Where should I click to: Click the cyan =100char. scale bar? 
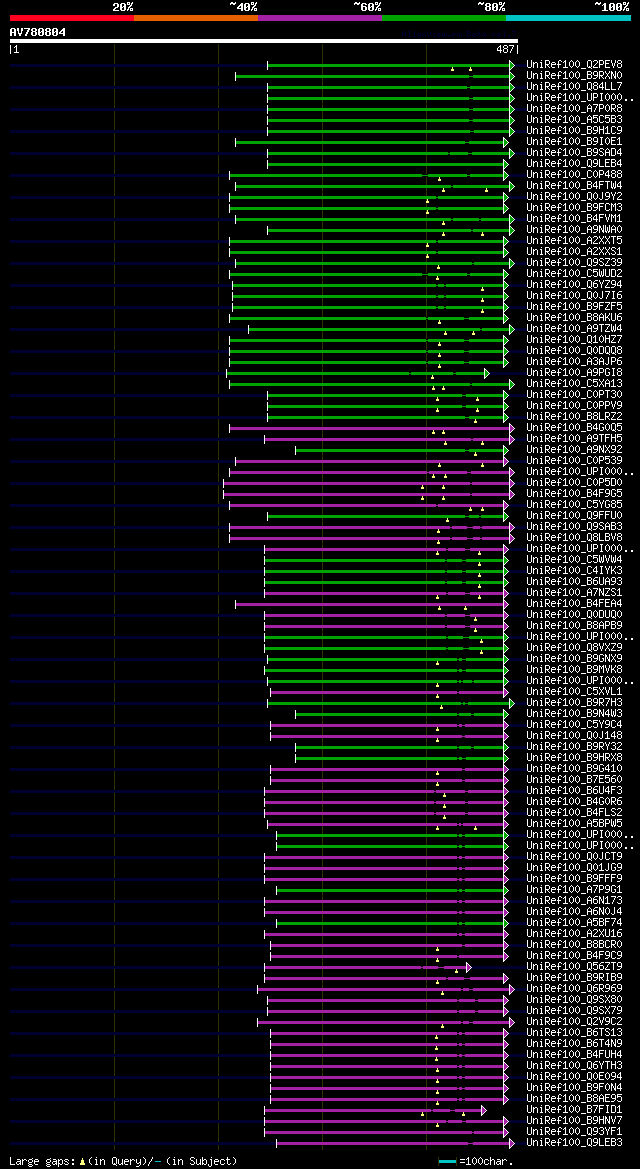pyautogui.click(x=448, y=1162)
